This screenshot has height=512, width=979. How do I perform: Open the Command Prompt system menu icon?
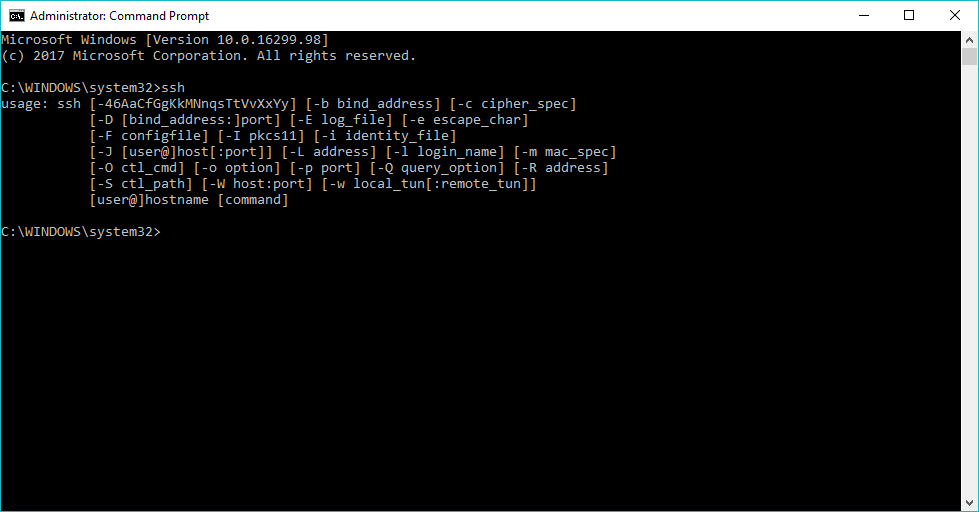[x=16, y=16]
